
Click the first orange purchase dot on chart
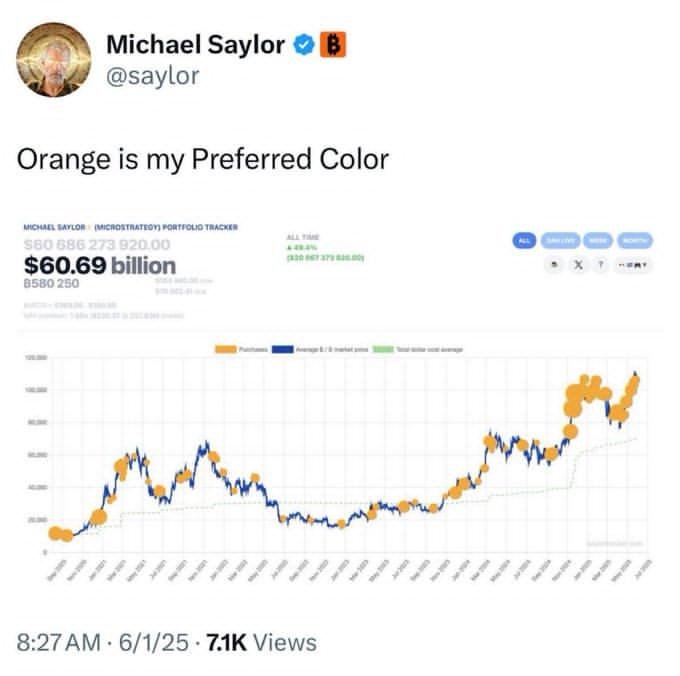tap(56, 533)
